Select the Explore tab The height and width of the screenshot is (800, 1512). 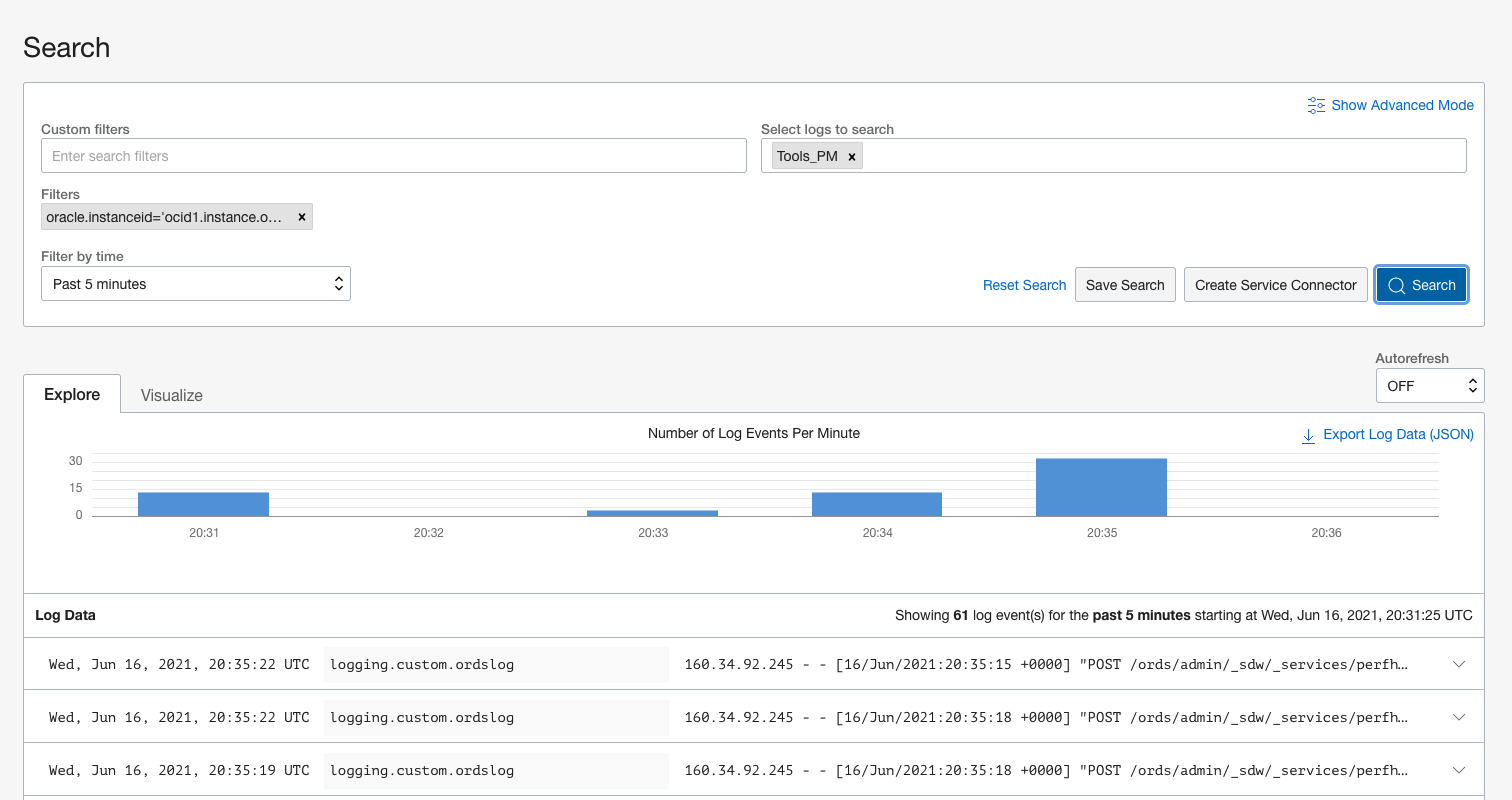tap(72, 394)
